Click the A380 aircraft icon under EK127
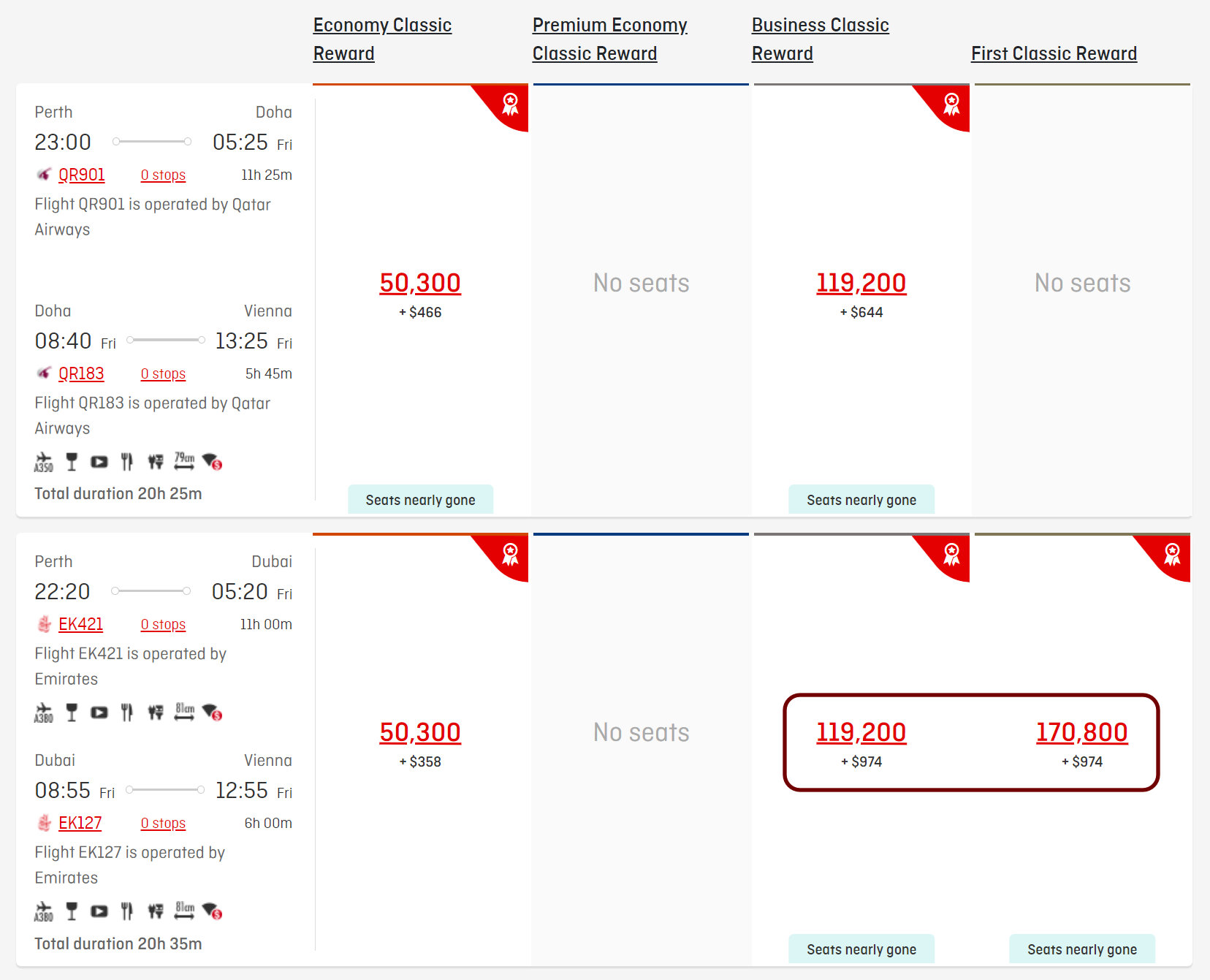 pyautogui.click(x=44, y=911)
